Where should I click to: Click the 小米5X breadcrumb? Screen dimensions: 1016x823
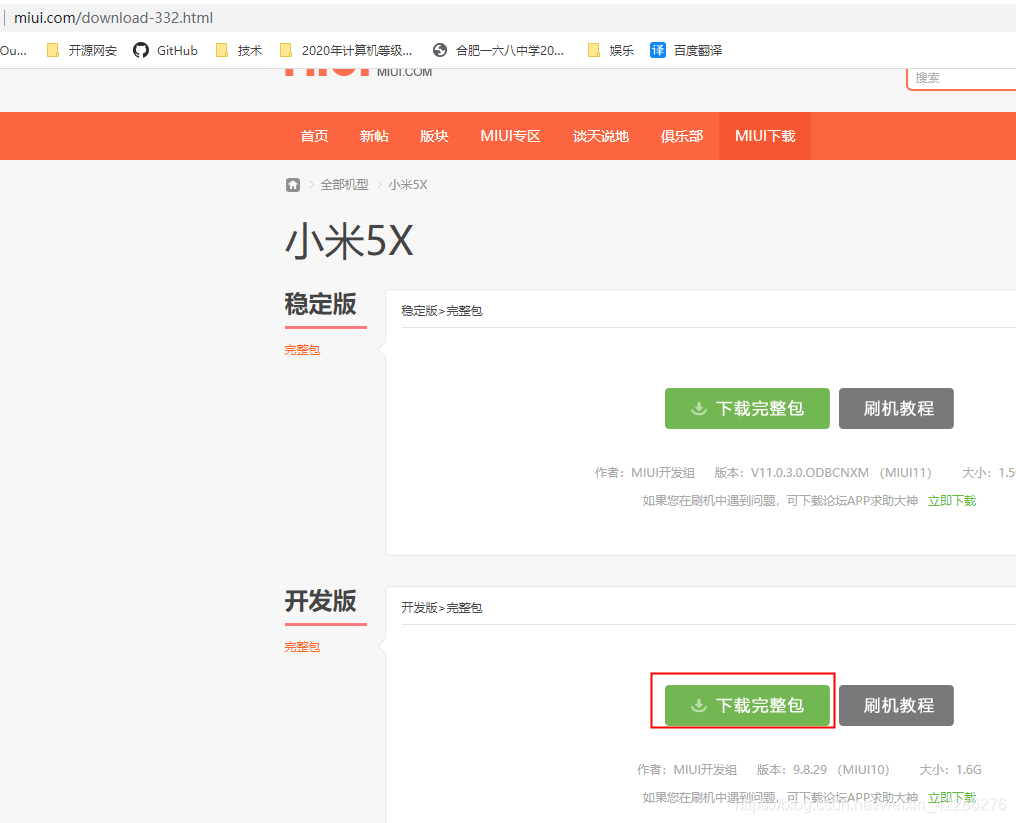[x=408, y=185]
